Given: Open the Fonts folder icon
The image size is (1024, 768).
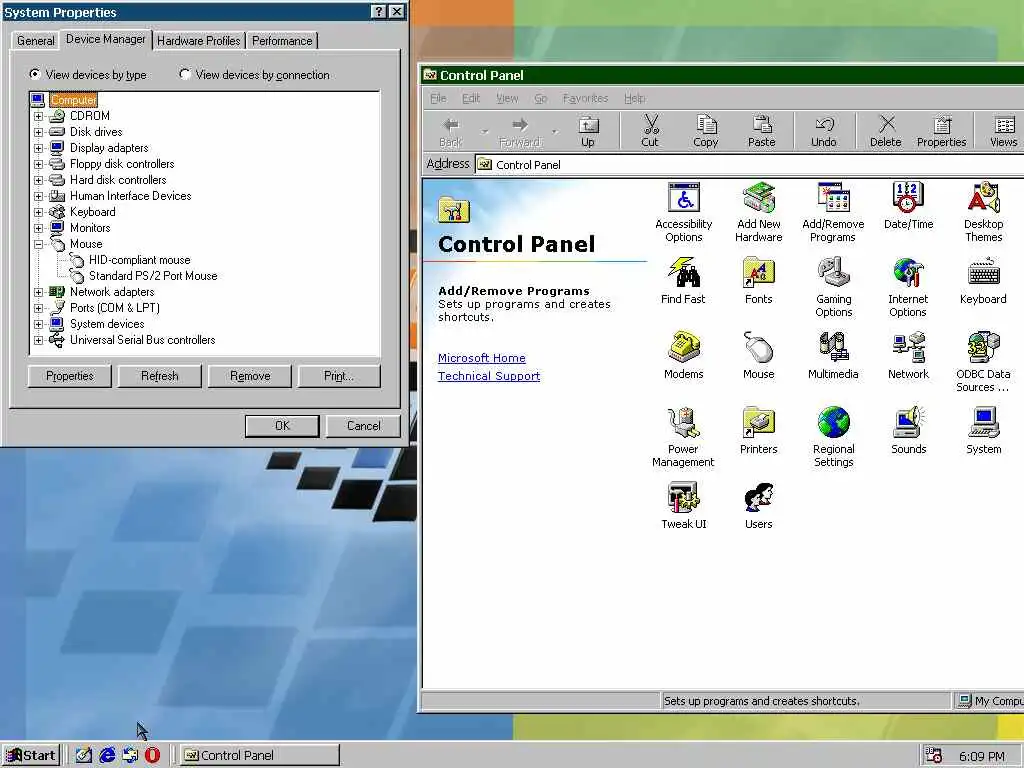Looking at the screenshot, I should point(758,281).
